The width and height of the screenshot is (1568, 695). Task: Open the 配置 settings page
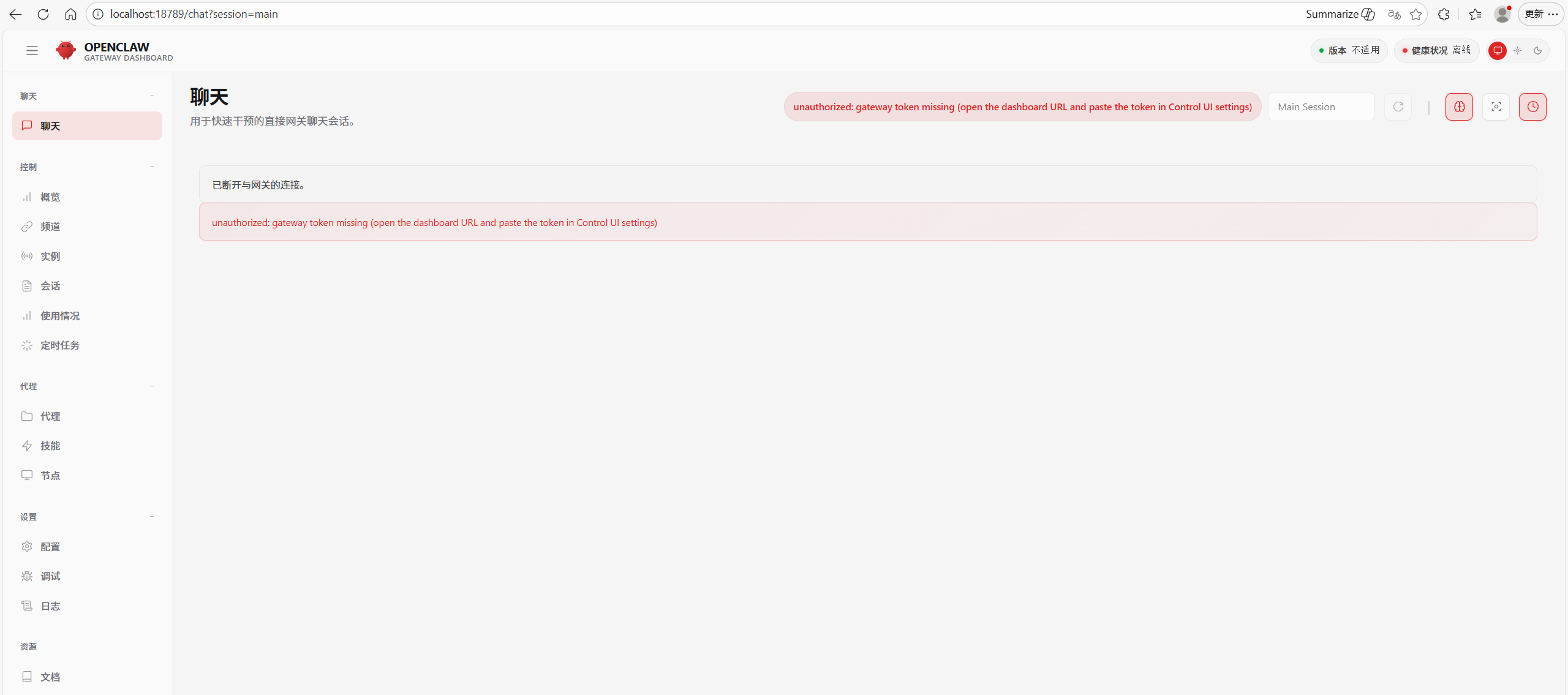(x=50, y=547)
